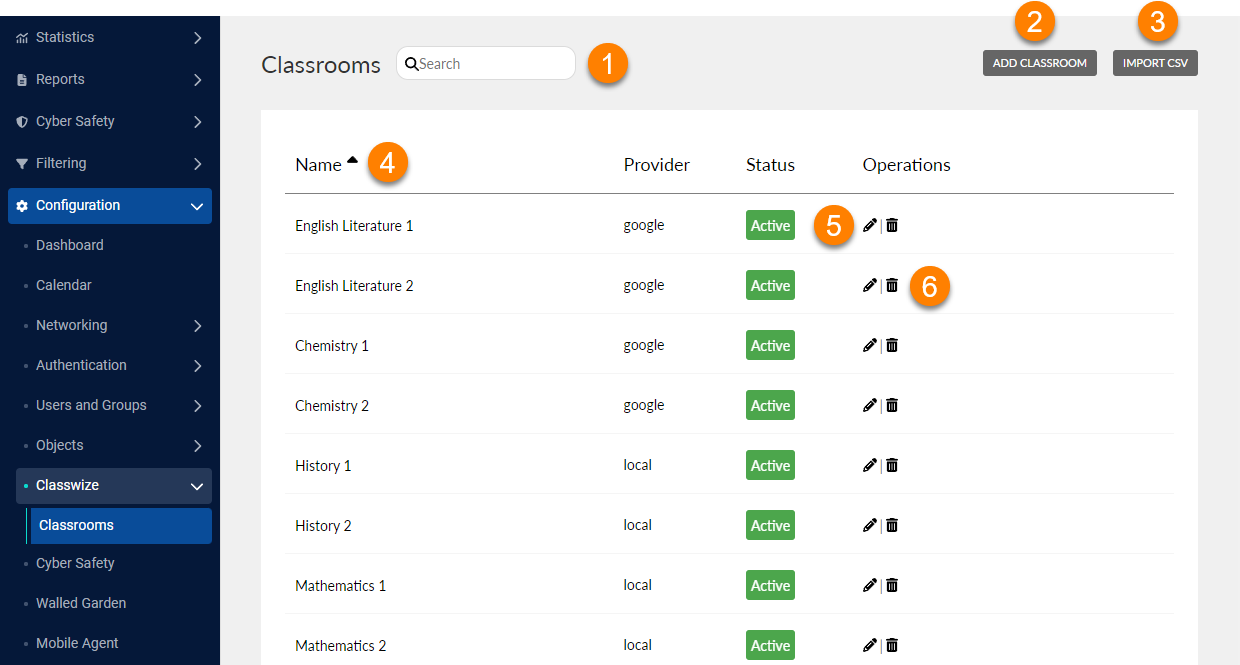
Task: Expand Users and Groups submenu
Action: pyautogui.click(x=197, y=406)
